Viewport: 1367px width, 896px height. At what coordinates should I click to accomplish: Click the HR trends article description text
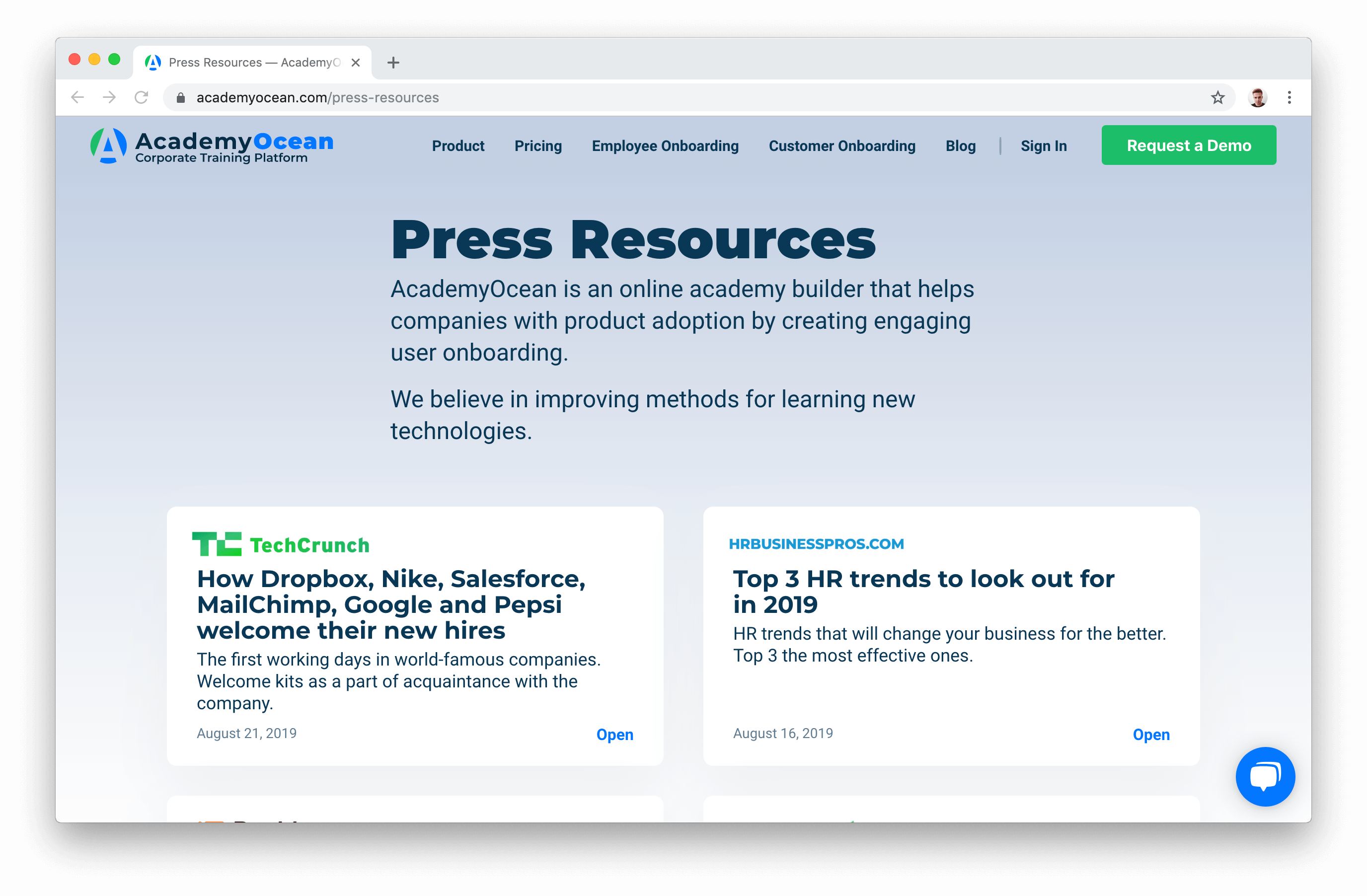[949, 644]
